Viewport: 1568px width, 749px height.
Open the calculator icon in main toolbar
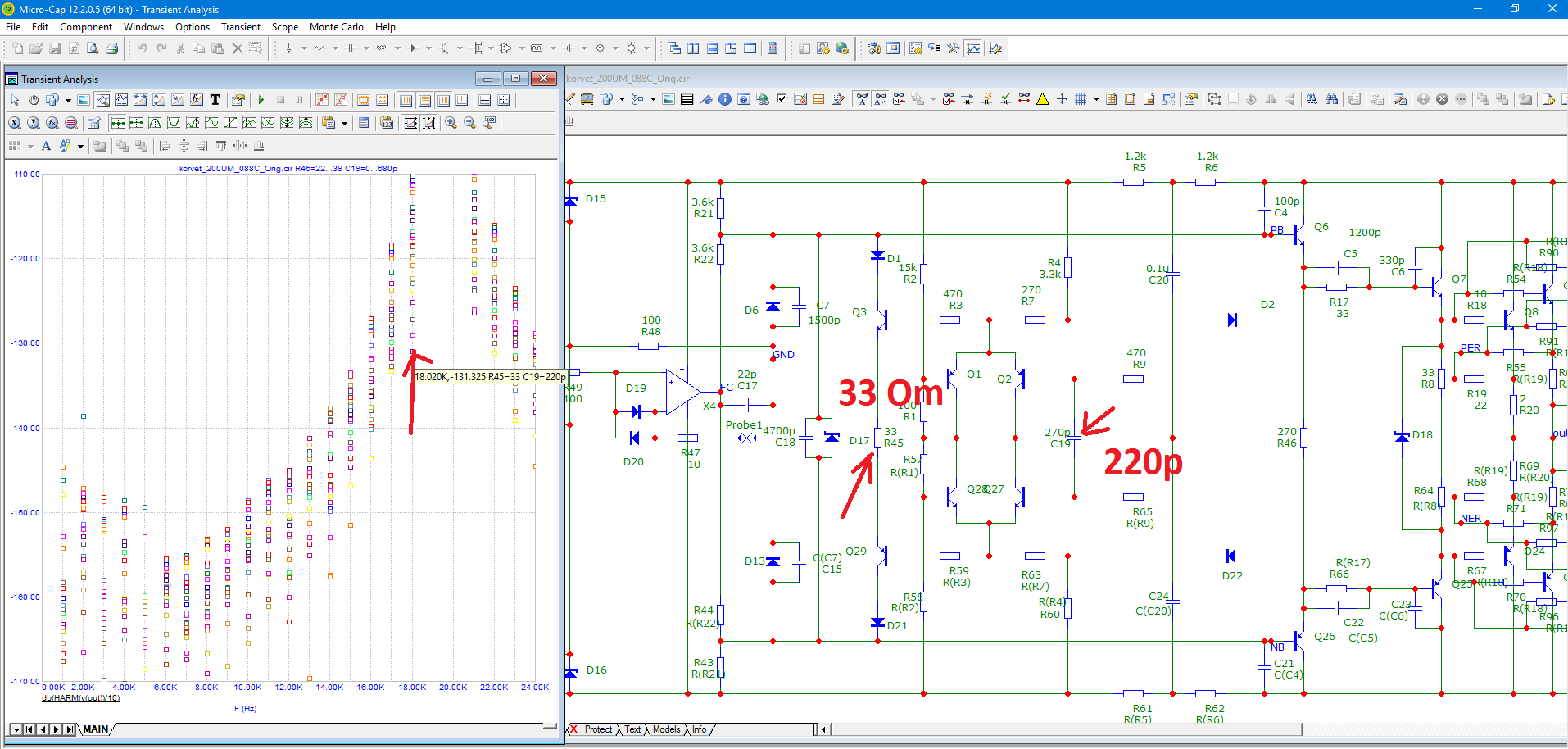[773, 48]
